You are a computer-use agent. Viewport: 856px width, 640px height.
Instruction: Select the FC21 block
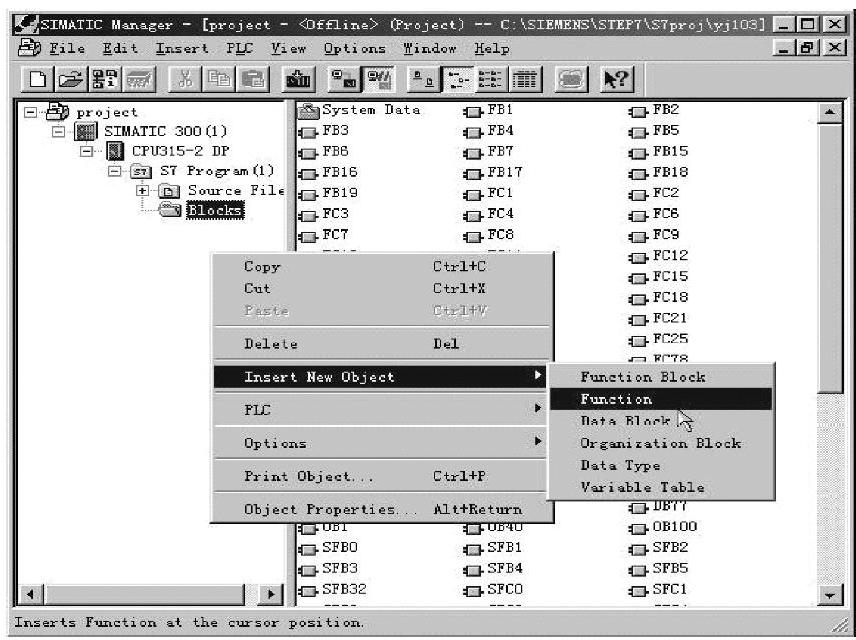pos(658,319)
